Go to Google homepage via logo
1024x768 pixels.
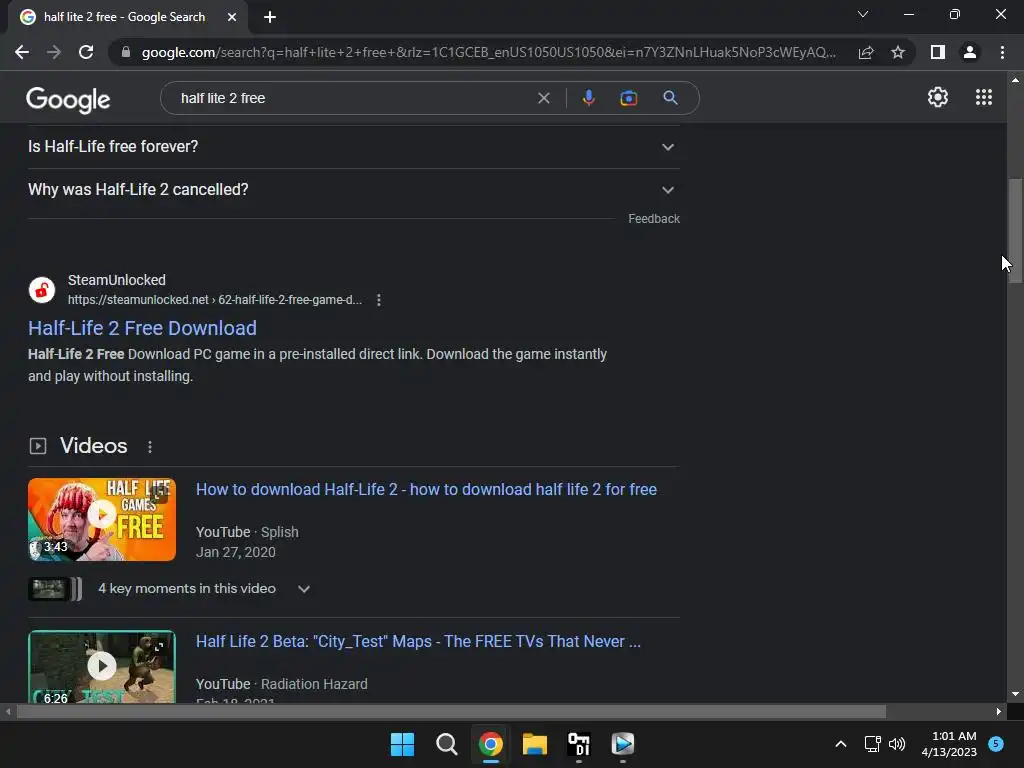[x=68, y=99]
